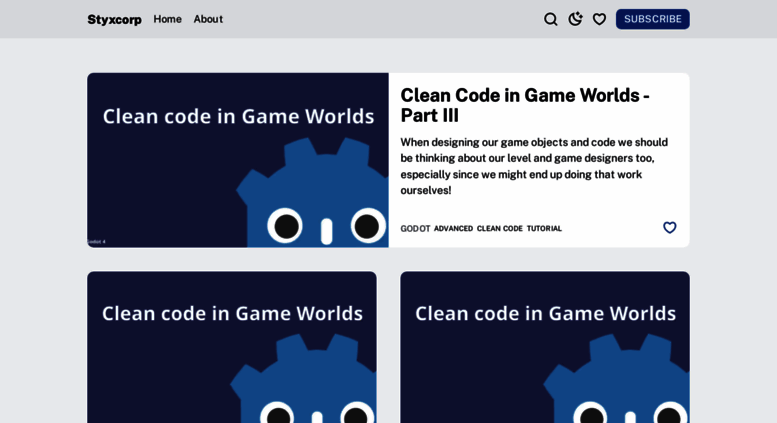The height and width of the screenshot is (423, 777).
Task: Go to Styxcorp site logo
Action: pos(114,19)
